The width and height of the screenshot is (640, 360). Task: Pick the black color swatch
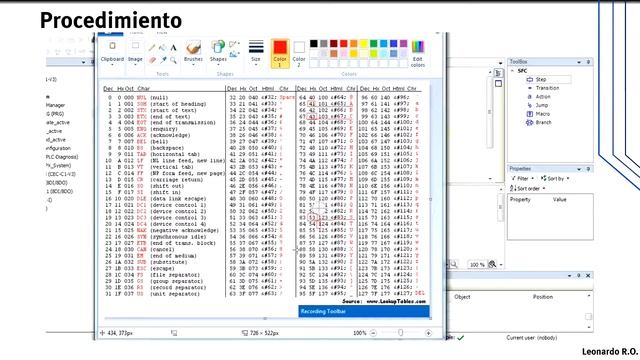pyautogui.click(x=313, y=44)
